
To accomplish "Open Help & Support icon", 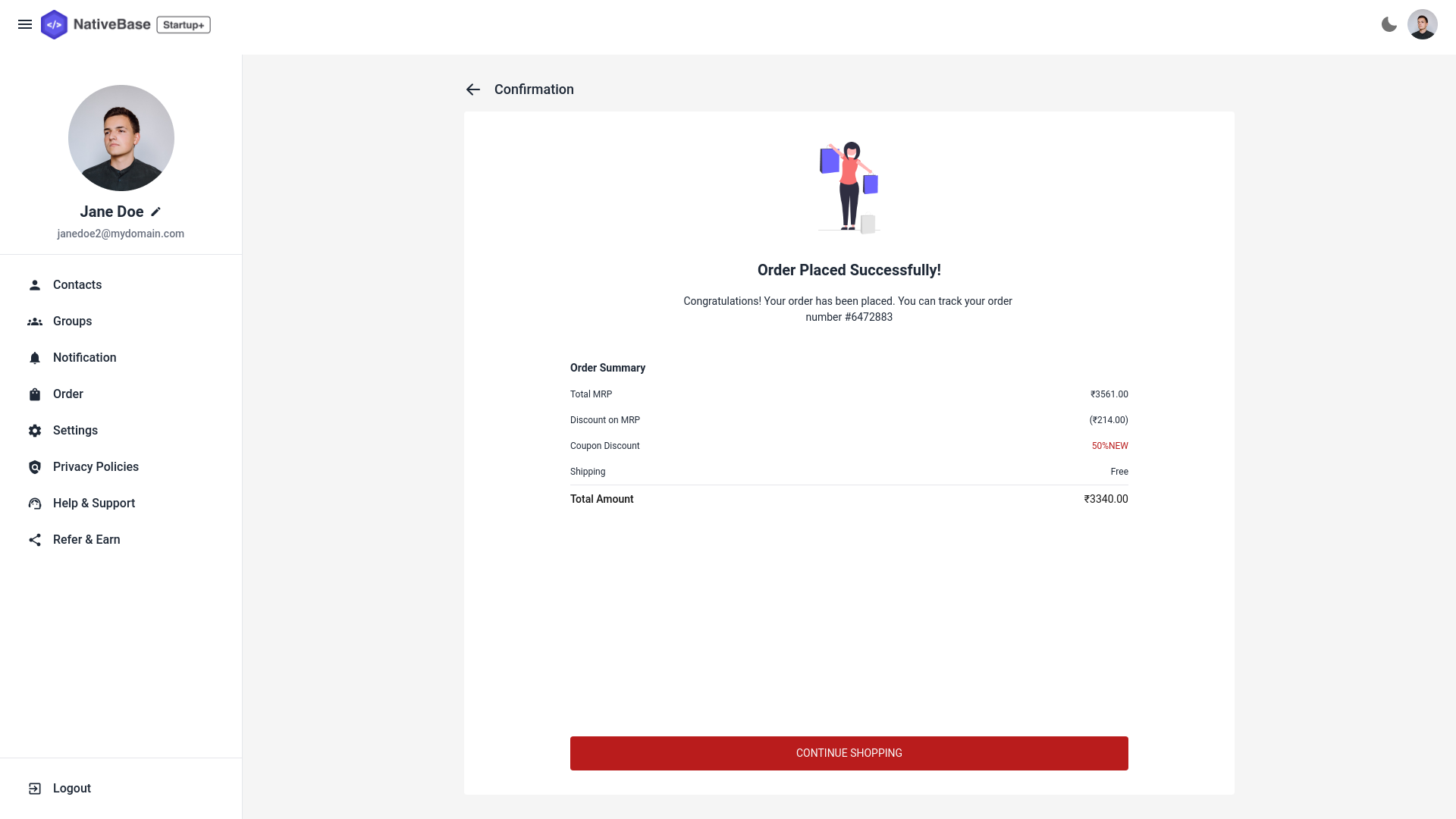I will pos(35,503).
